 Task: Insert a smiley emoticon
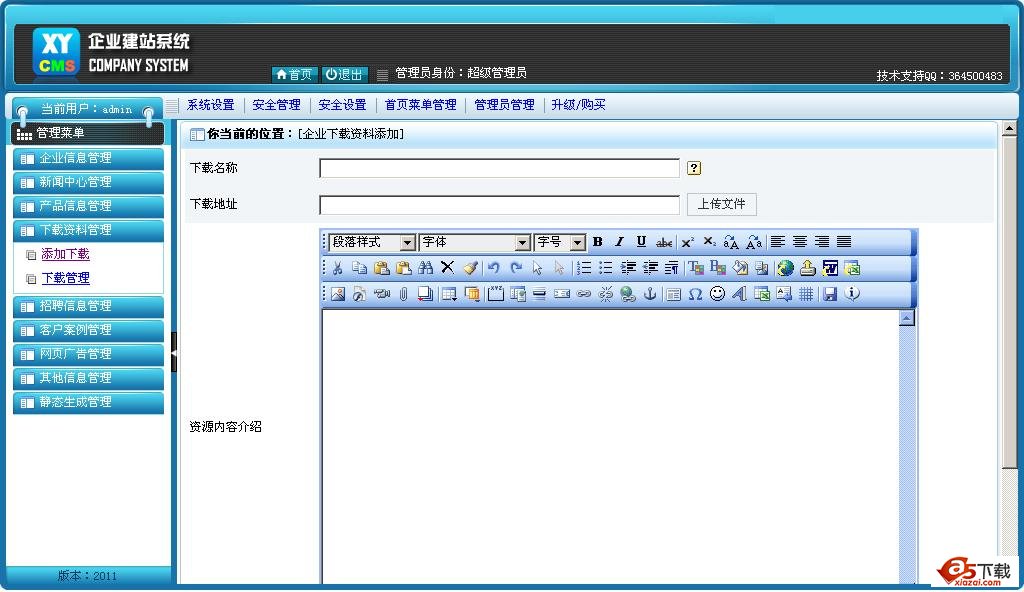pyautogui.click(x=717, y=294)
